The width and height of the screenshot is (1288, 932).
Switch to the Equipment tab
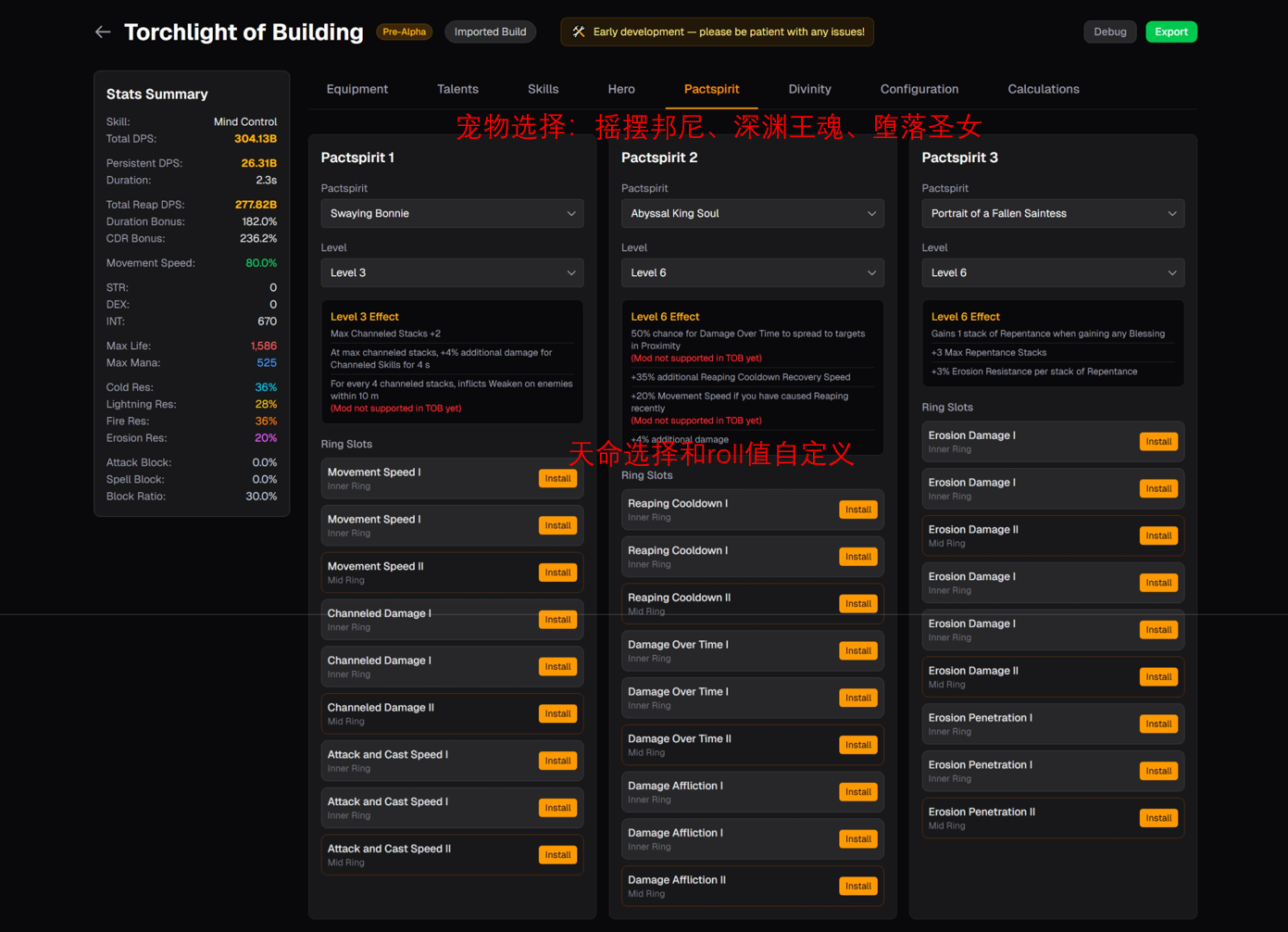coord(356,89)
